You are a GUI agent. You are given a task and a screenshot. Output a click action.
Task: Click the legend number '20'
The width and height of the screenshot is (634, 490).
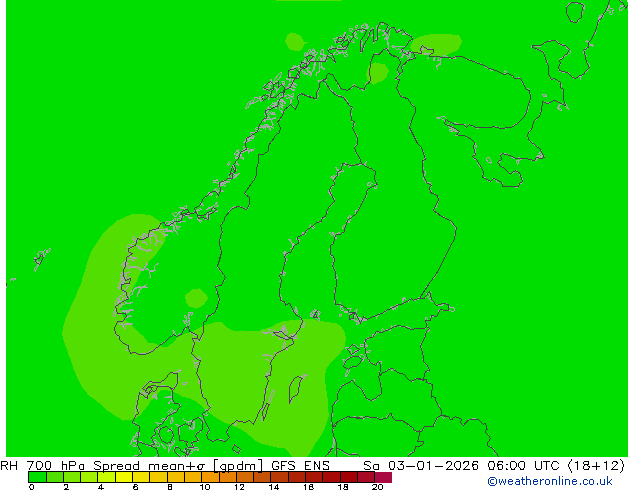tap(378, 487)
